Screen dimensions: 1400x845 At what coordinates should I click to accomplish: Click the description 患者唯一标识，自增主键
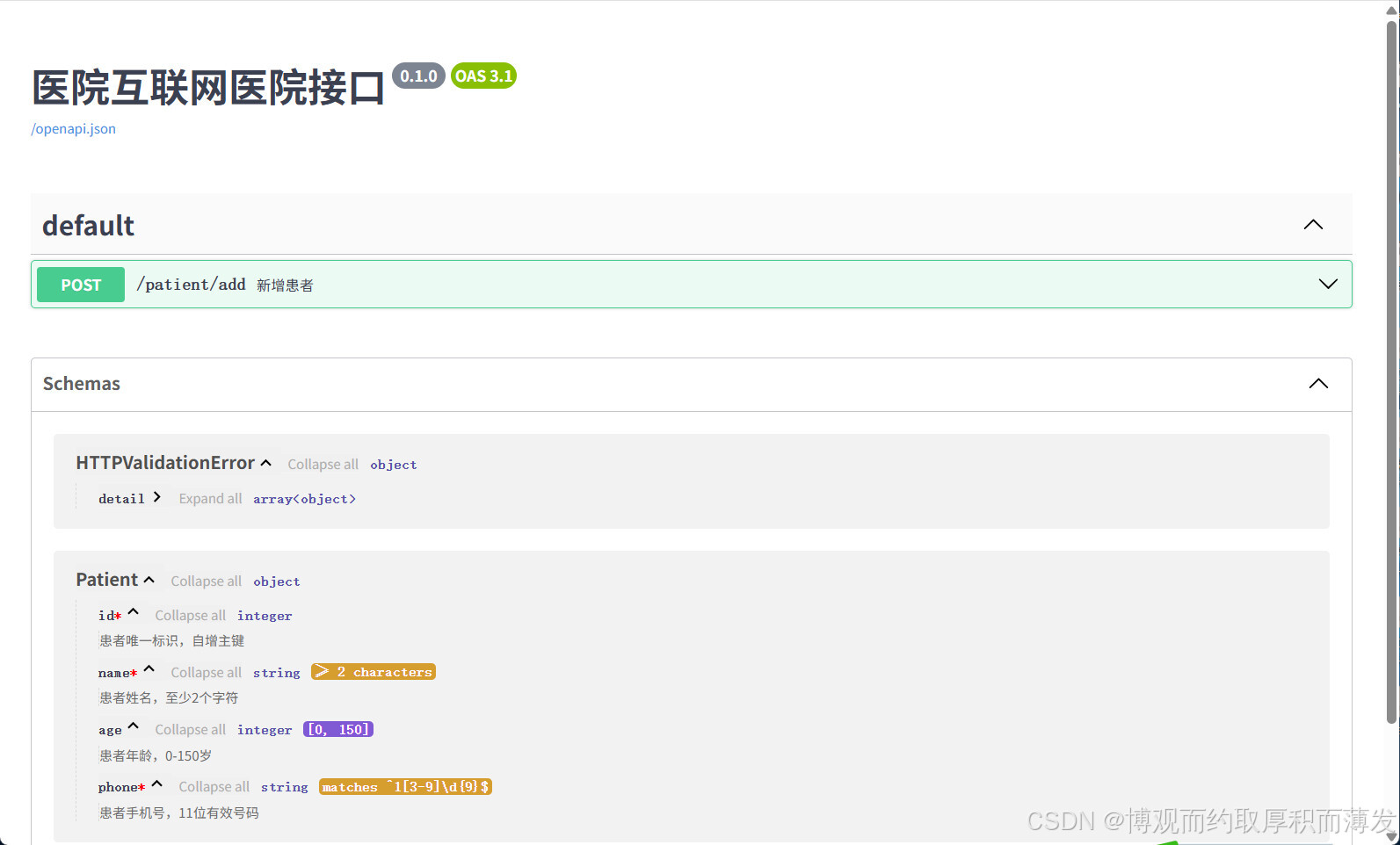coord(171,641)
